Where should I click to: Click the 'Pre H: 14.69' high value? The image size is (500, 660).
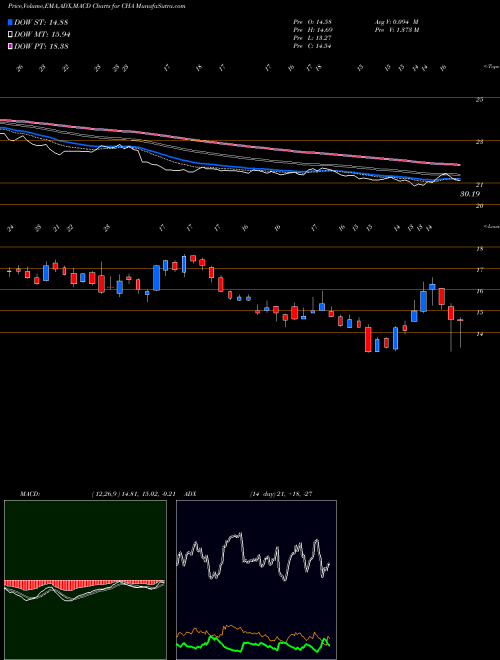[x=314, y=29]
